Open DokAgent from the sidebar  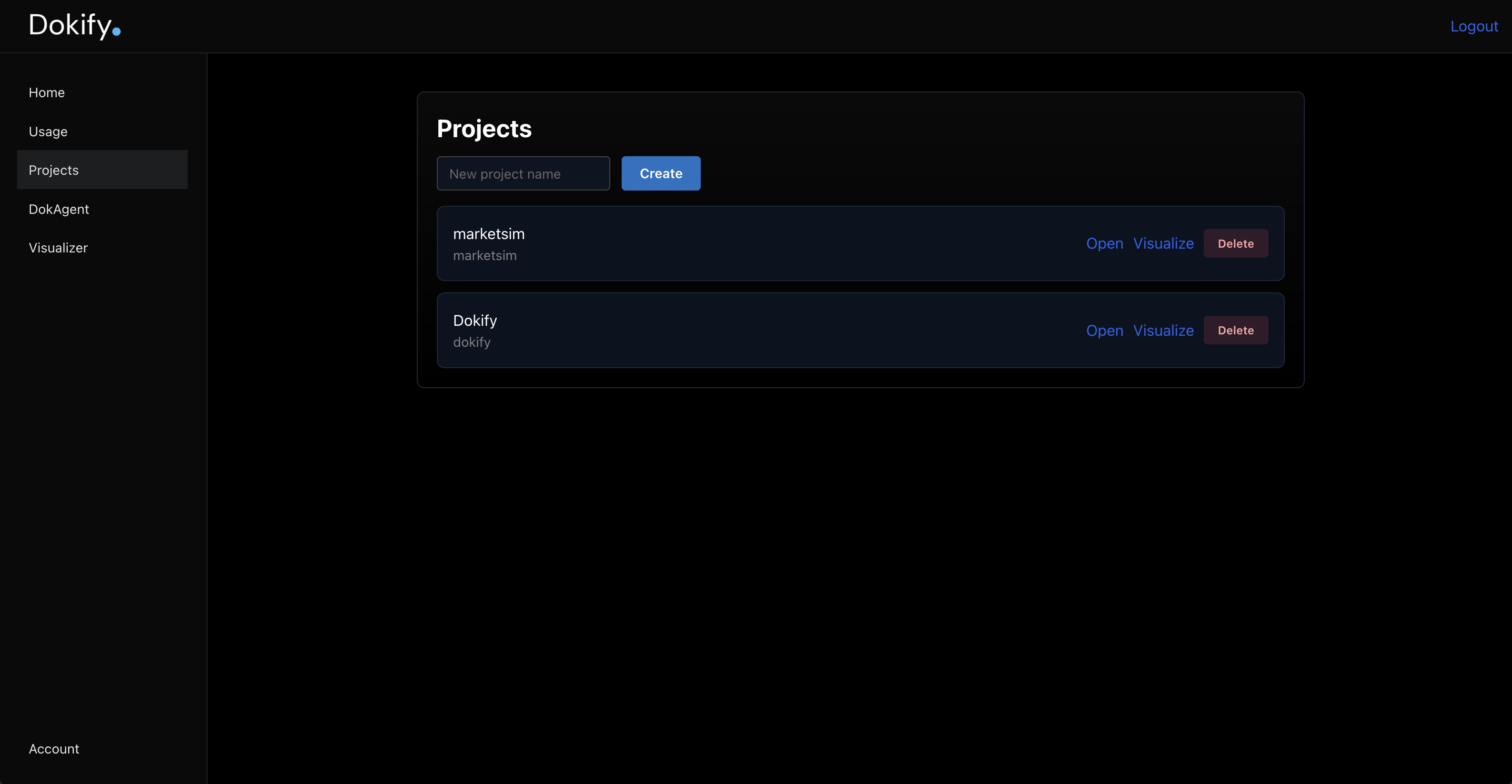pyautogui.click(x=59, y=210)
